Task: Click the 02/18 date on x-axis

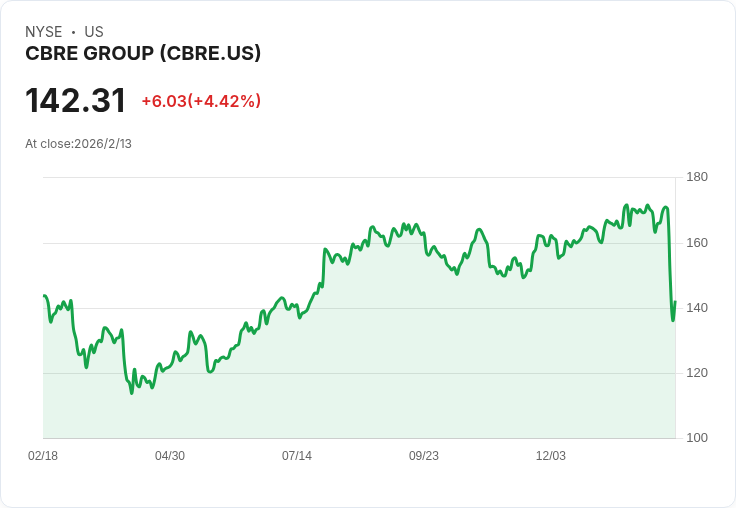Action: [x=43, y=455]
